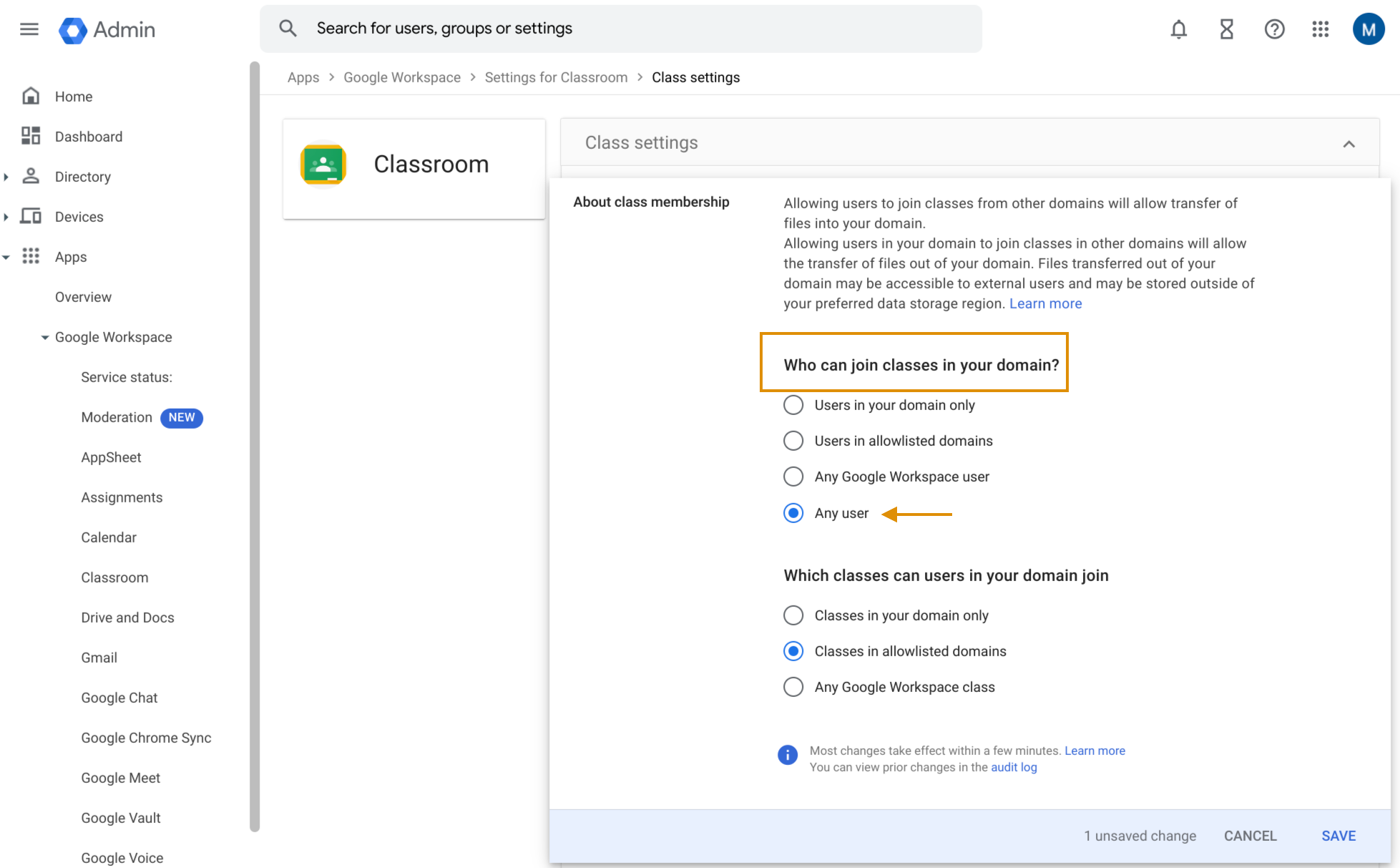Open Service status in the sidebar
The image size is (1400, 868).
(127, 377)
